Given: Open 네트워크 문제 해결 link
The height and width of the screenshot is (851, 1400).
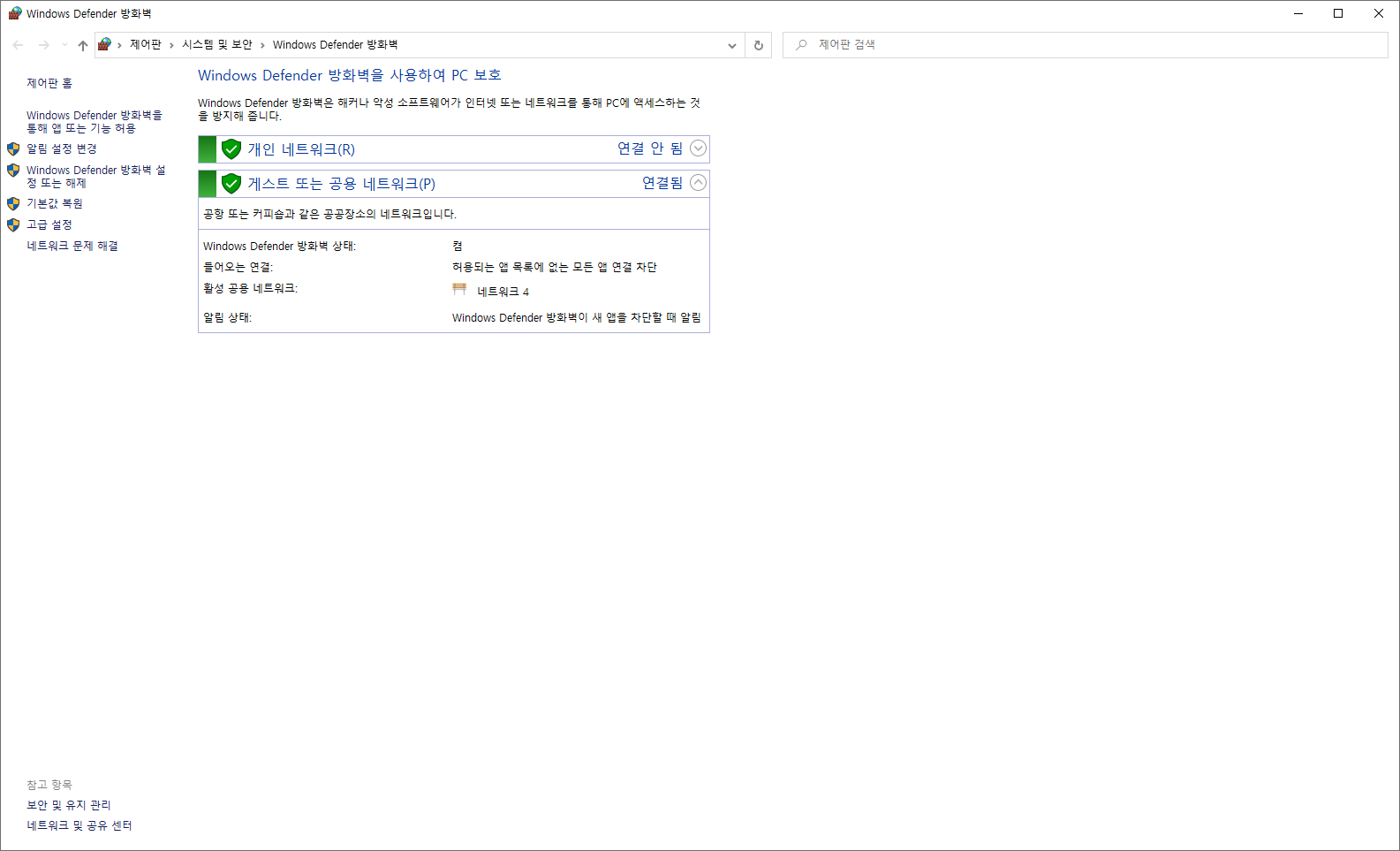Looking at the screenshot, I should (72, 246).
